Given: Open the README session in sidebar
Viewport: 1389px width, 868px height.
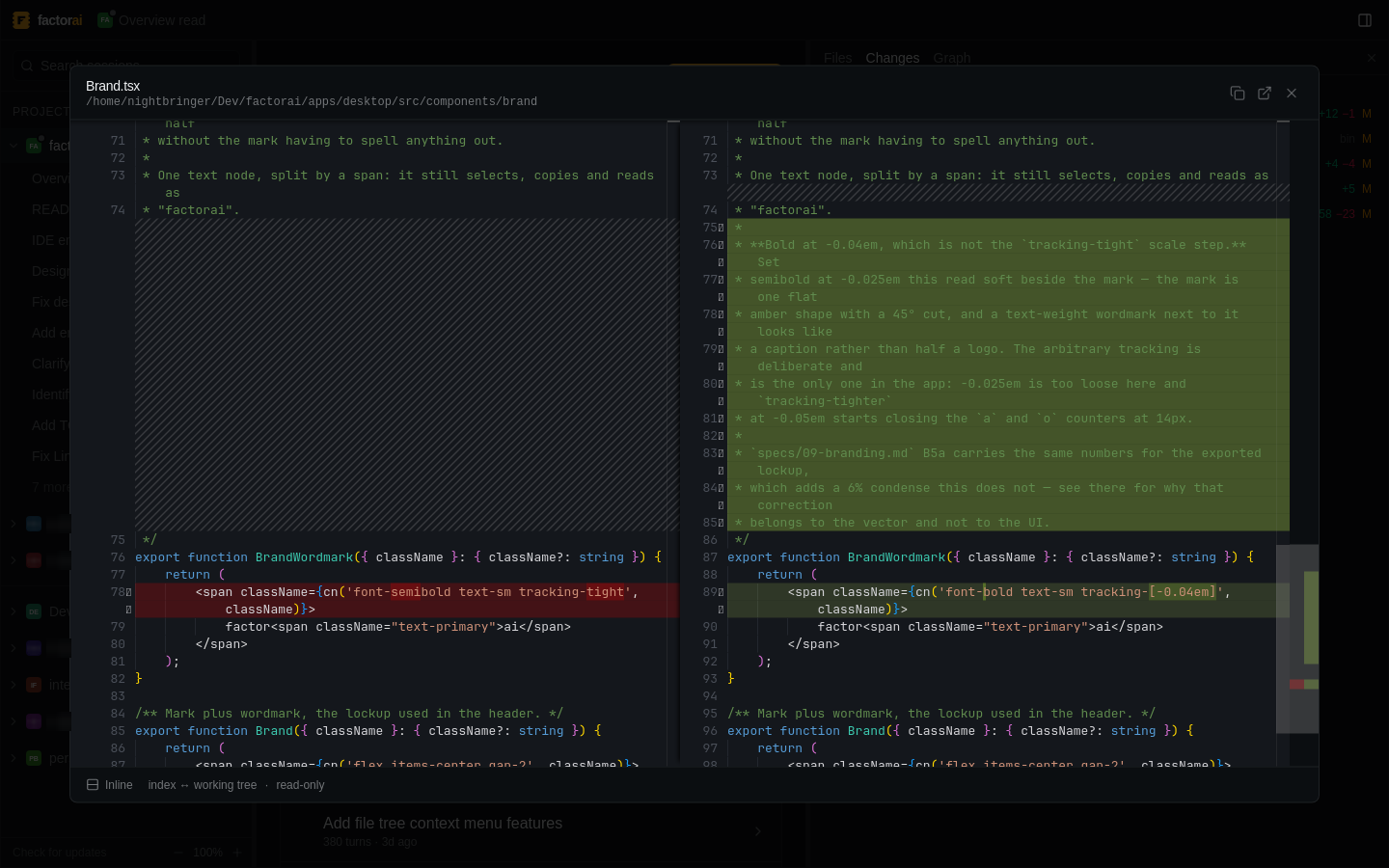Looking at the screenshot, I should 50,209.
